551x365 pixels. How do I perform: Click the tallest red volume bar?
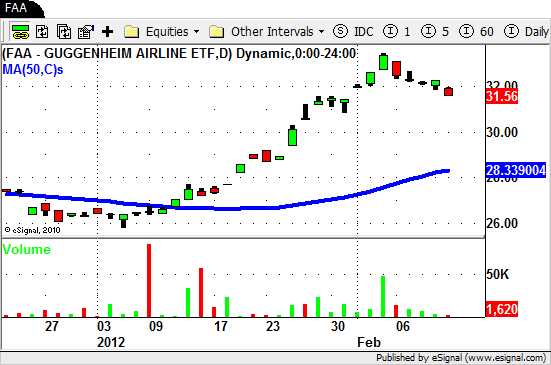click(x=149, y=280)
